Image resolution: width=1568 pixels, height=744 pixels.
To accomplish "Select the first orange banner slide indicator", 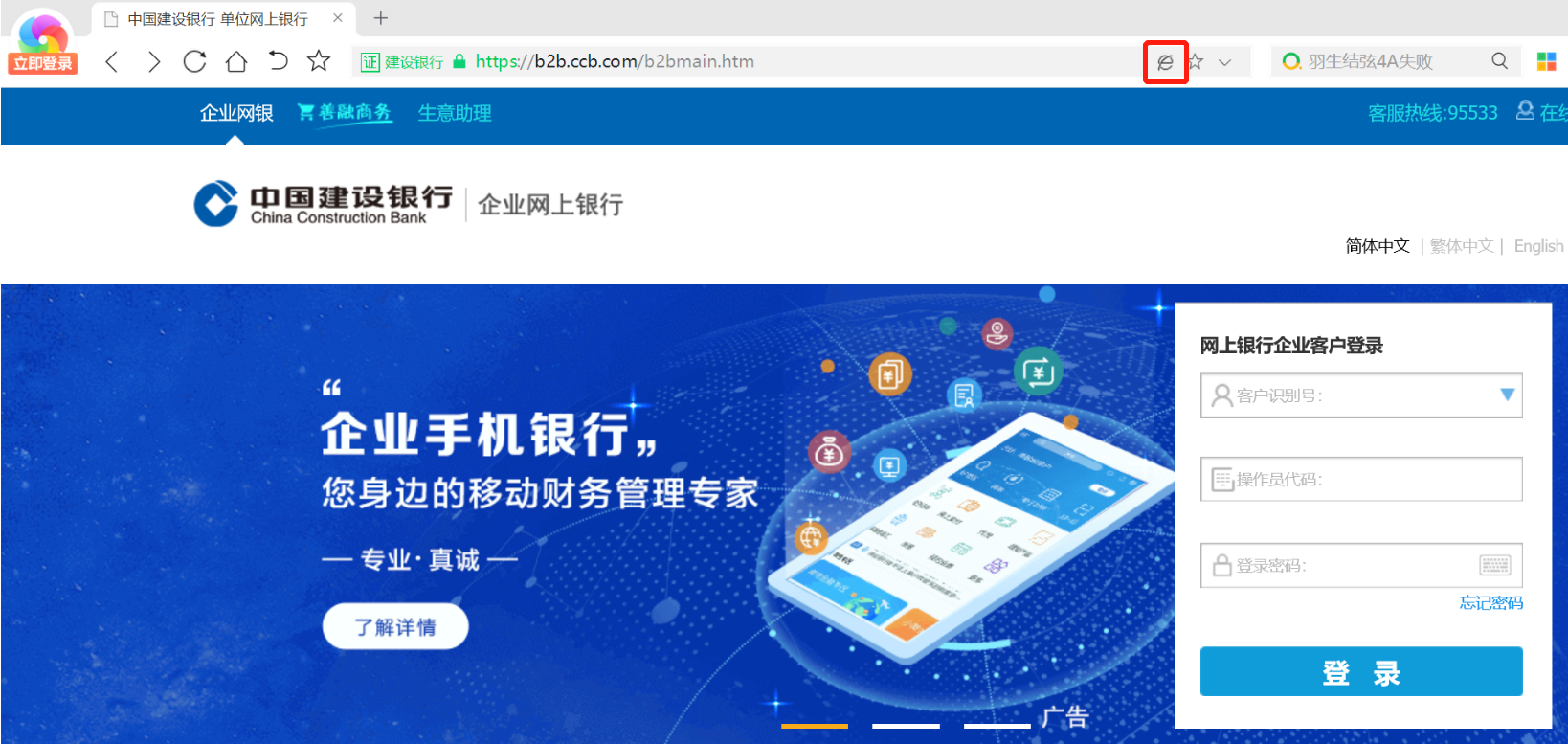I will 815,726.
